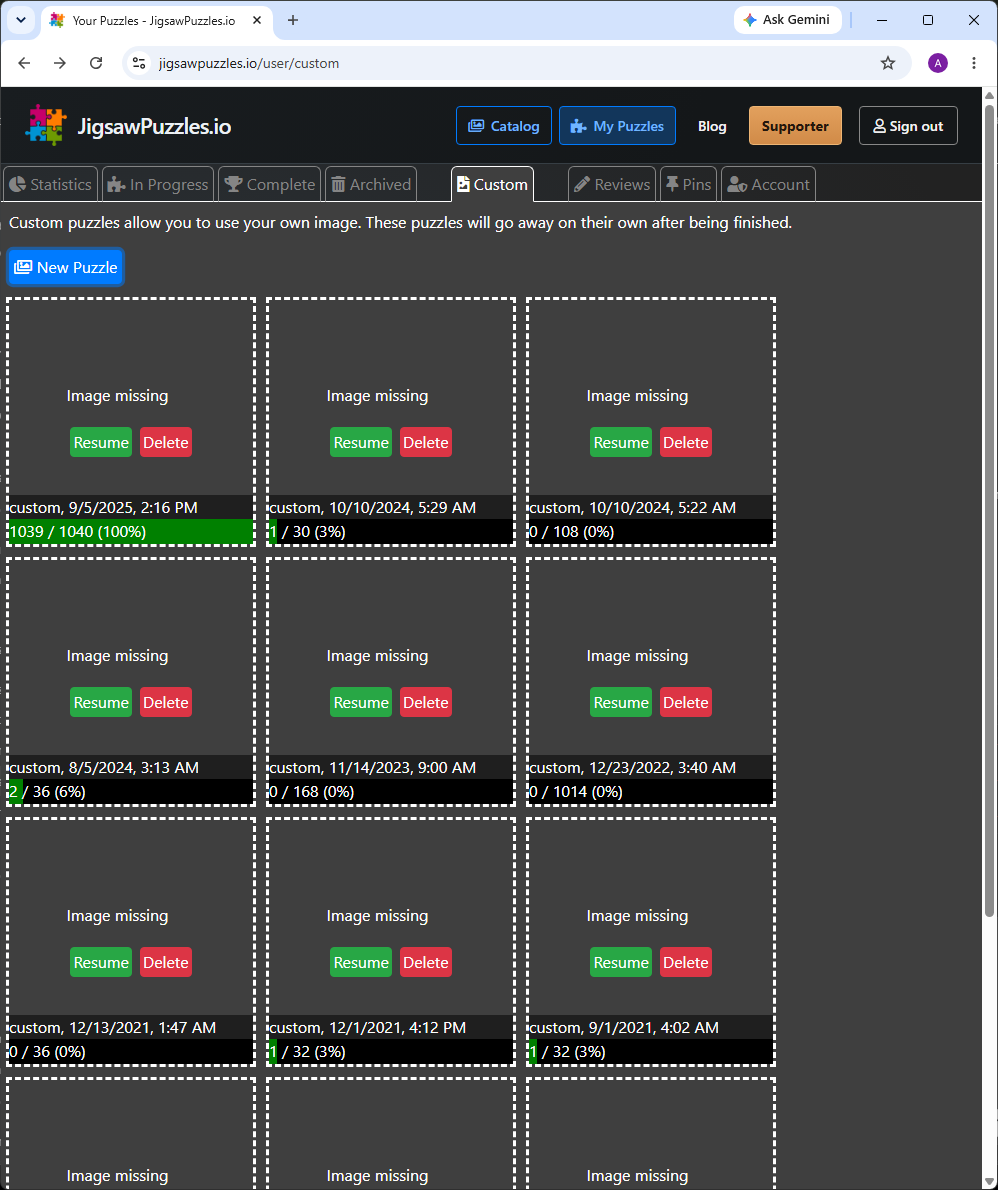The width and height of the screenshot is (998, 1190).
Task: Expand the tab search dropdown
Action: pyautogui.click(x=20, y=20)
